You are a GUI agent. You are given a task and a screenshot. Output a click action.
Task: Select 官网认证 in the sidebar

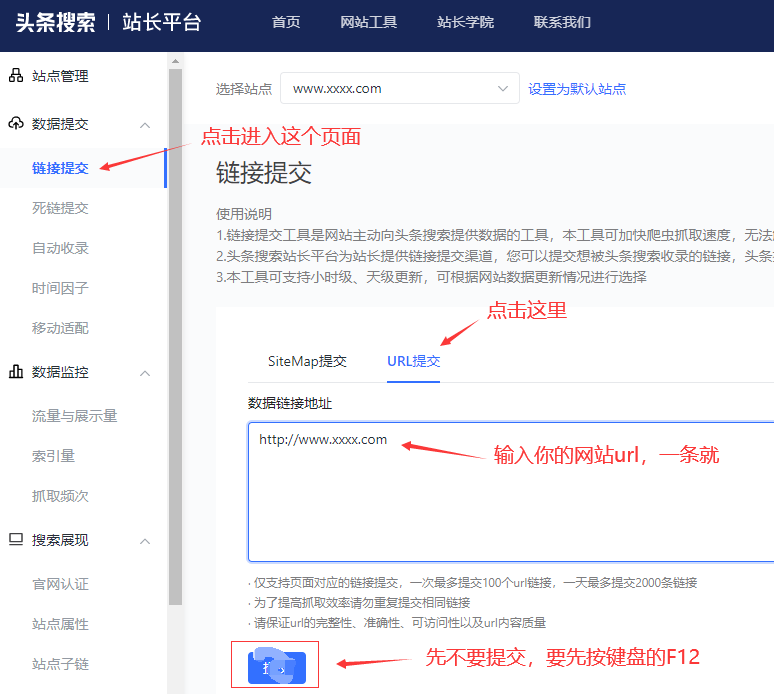pos(60,584)
